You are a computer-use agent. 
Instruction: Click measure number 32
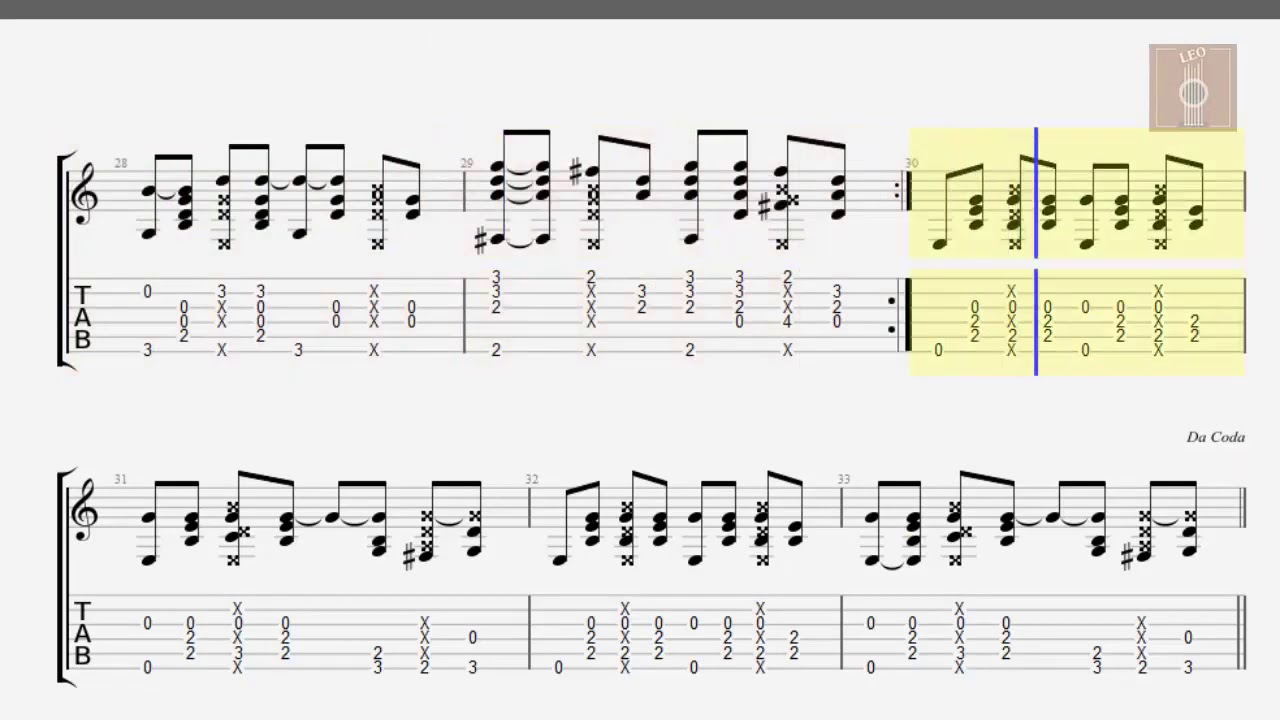[532, 479]
